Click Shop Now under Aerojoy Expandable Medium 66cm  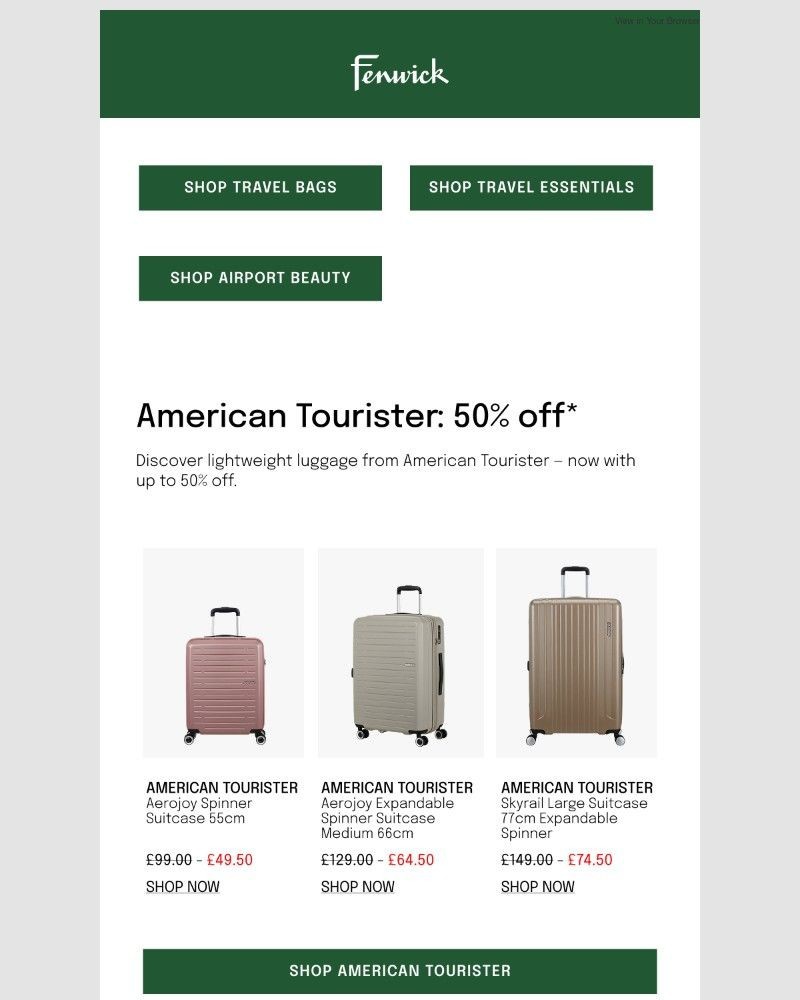[x=358, y=886]
